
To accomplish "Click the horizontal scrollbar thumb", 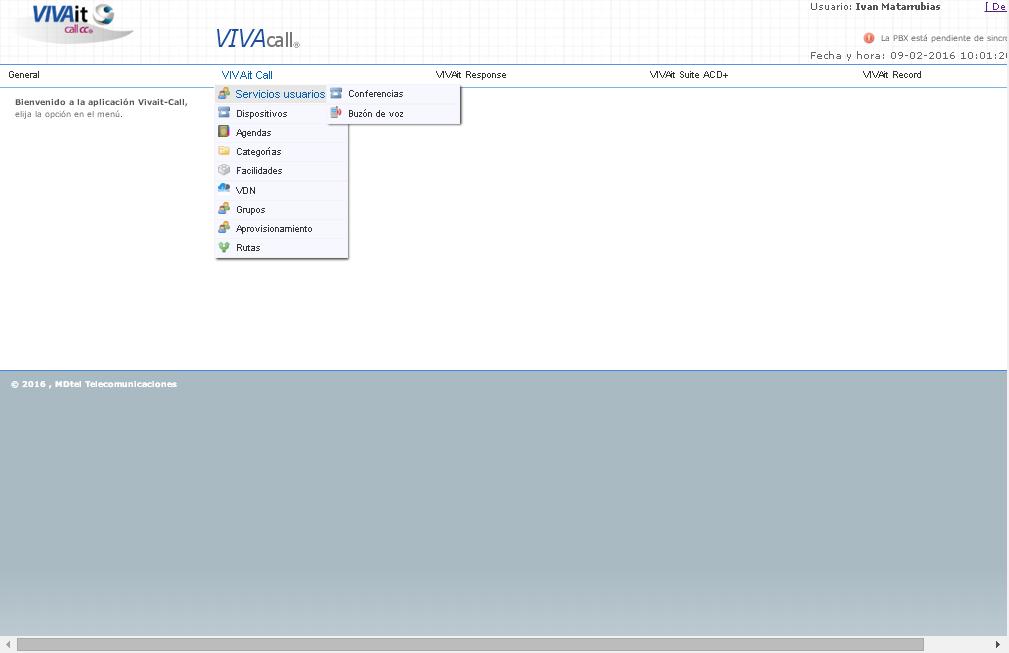I will point(470,645).
